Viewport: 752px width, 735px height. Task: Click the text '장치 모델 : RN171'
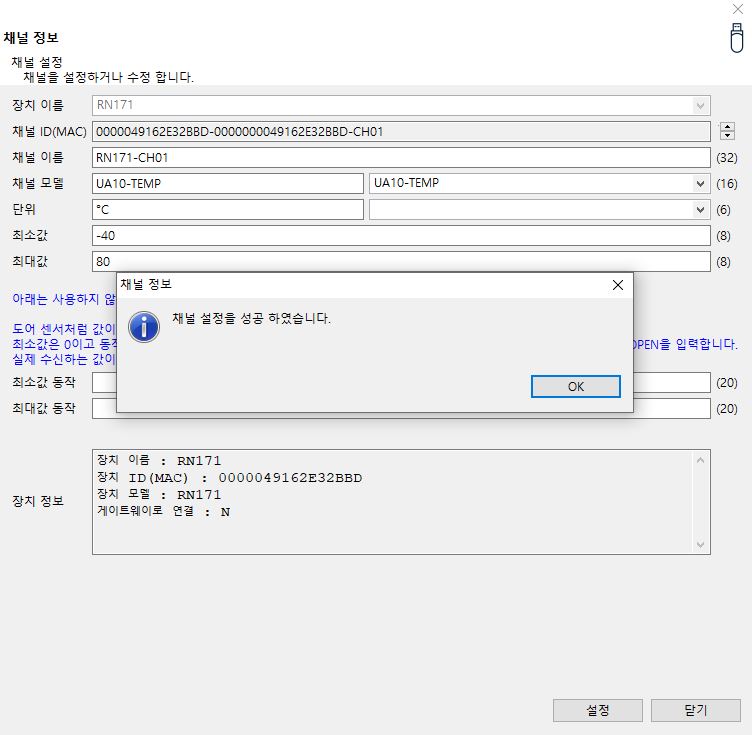tap(159, 494)
